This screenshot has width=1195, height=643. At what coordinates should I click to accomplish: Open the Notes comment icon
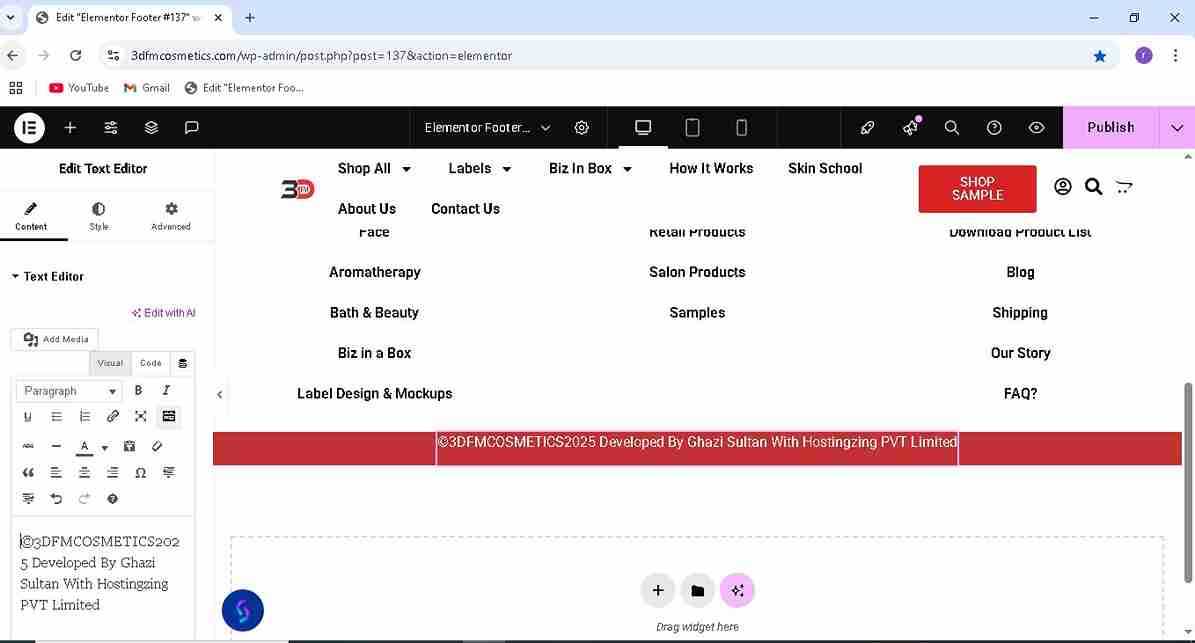[192, 127]
